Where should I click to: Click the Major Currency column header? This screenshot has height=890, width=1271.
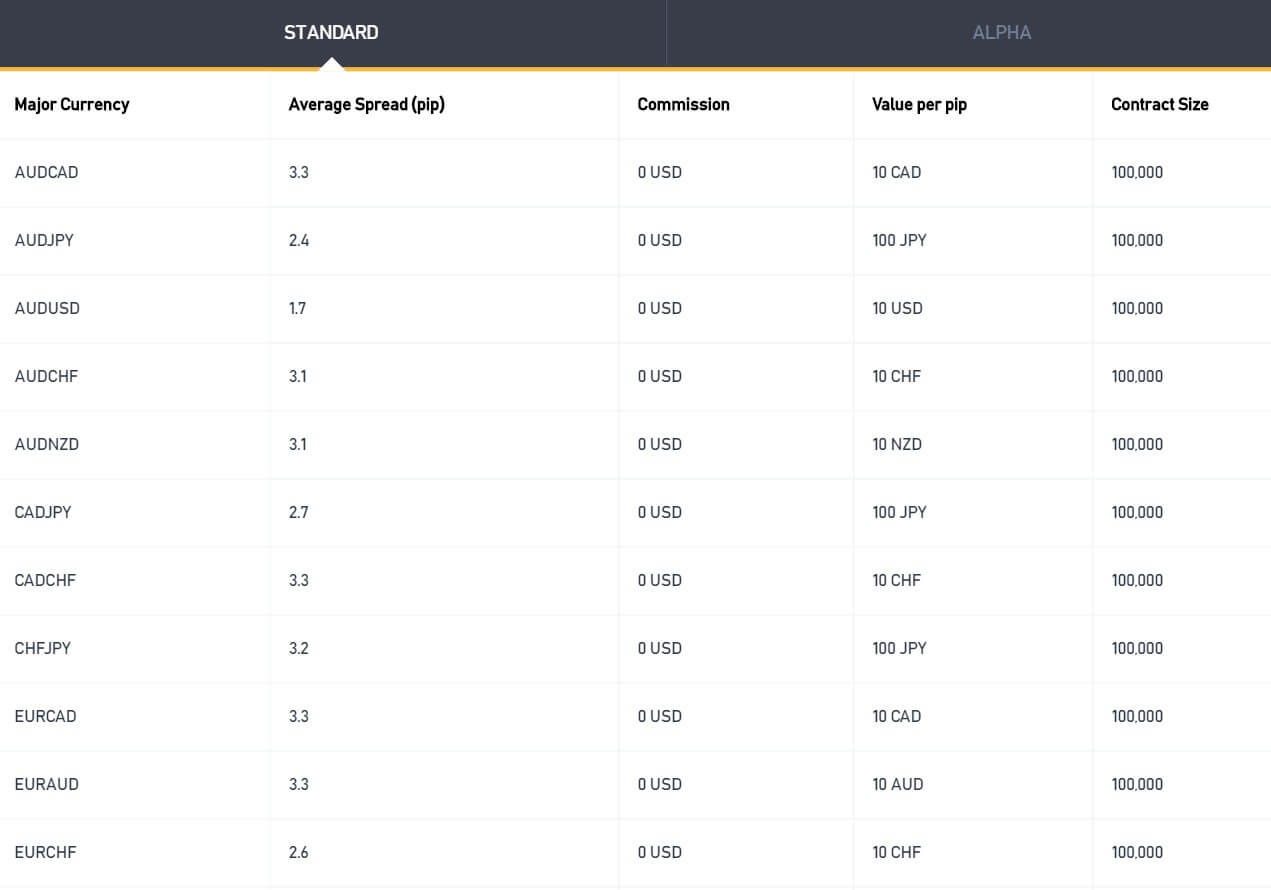[x=72, y=104]
